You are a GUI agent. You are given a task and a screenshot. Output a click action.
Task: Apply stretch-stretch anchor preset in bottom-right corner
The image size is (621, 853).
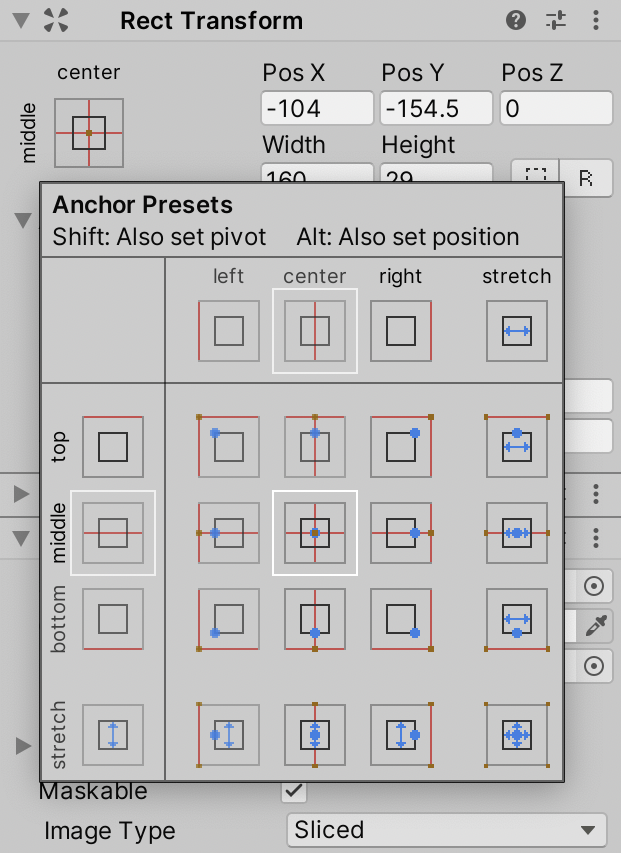coord(517,735)
